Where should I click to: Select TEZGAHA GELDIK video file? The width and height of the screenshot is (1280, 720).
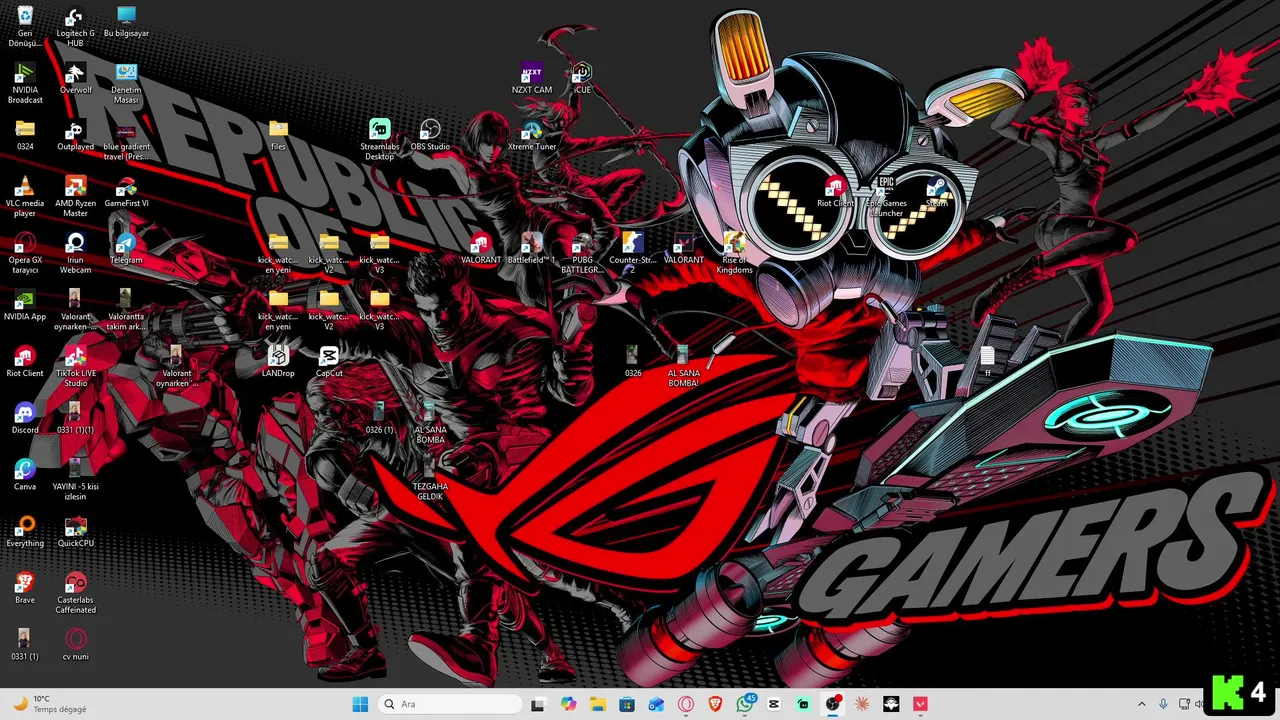coord(430,480)
